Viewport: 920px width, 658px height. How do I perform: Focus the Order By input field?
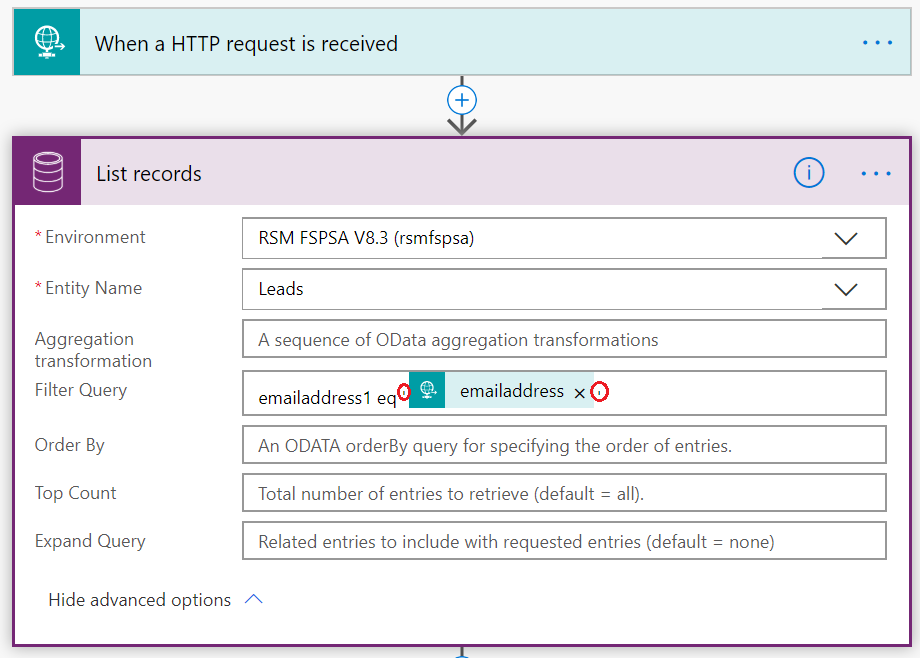pos(564,446)
